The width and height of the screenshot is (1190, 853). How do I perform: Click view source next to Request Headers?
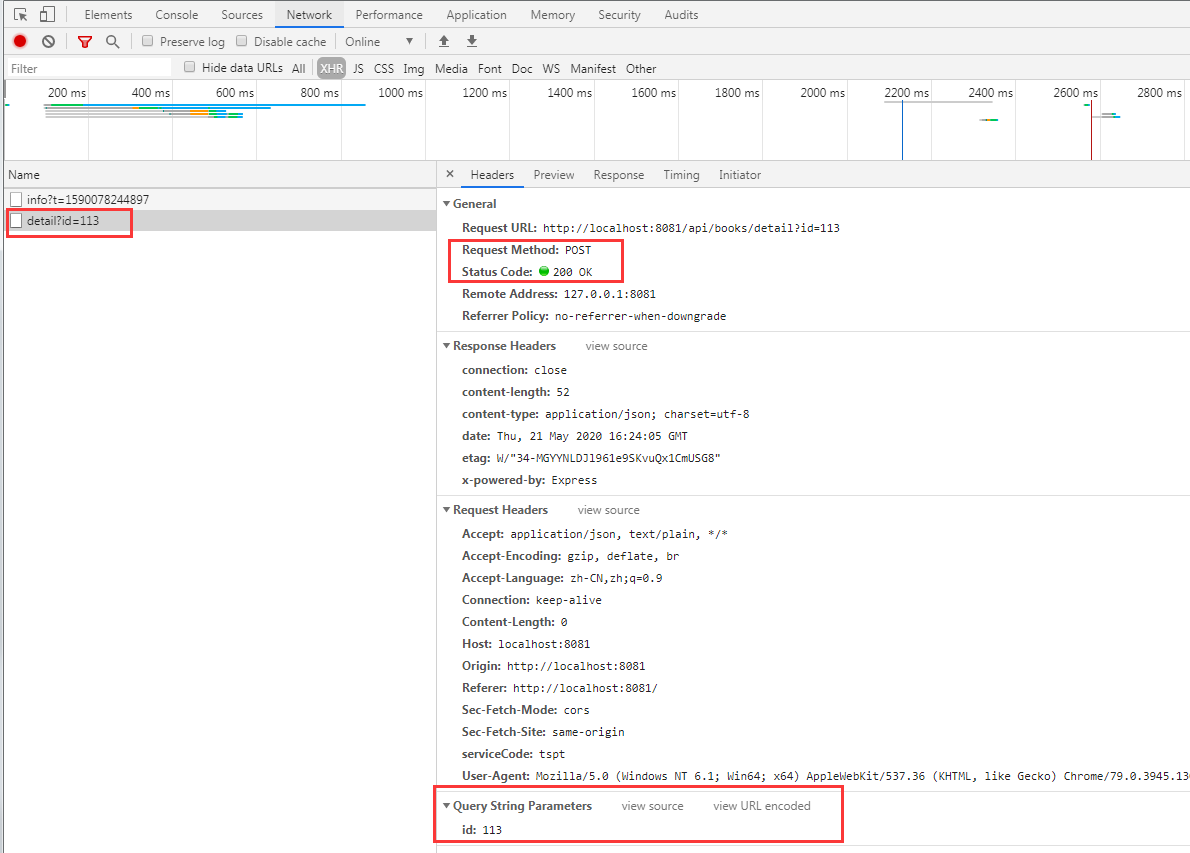[x=609, y=510]
